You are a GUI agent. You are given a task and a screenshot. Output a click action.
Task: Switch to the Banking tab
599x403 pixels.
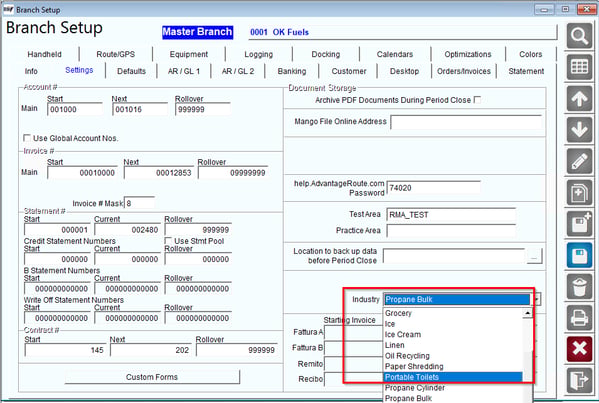point(292,71)
